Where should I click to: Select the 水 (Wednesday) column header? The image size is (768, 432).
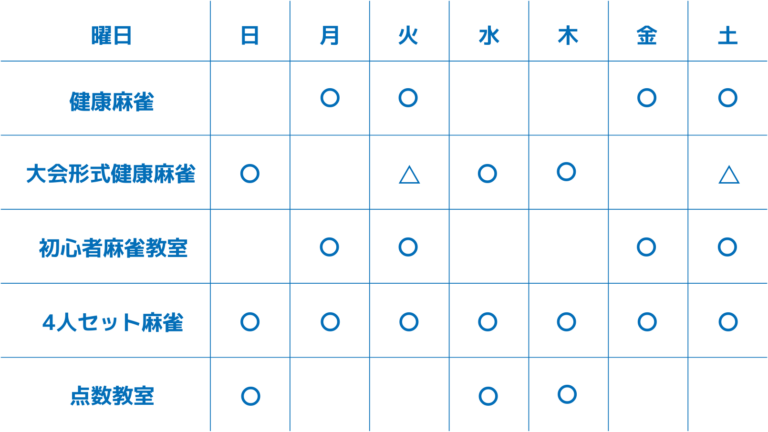coord(488,35)
